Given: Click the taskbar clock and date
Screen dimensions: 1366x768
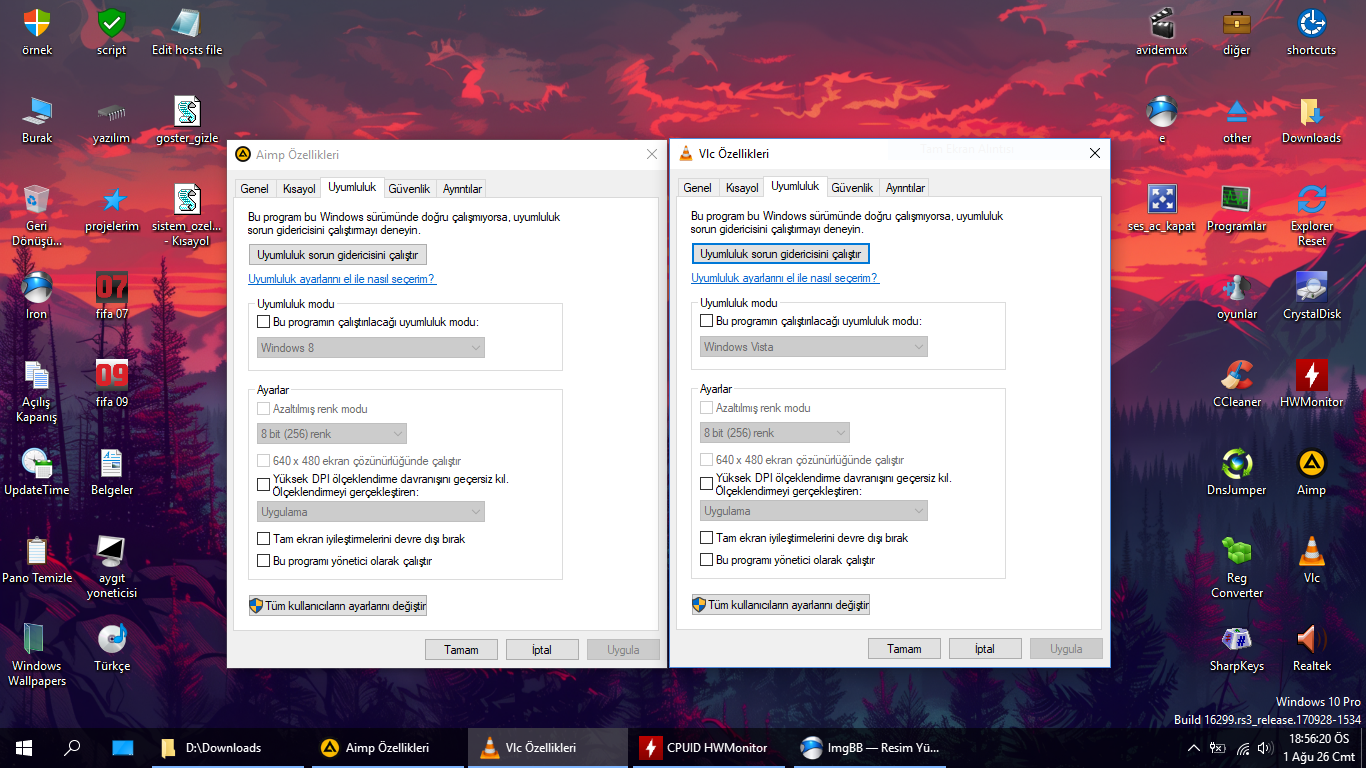Looking at the screenshot, I should 1319,747.
